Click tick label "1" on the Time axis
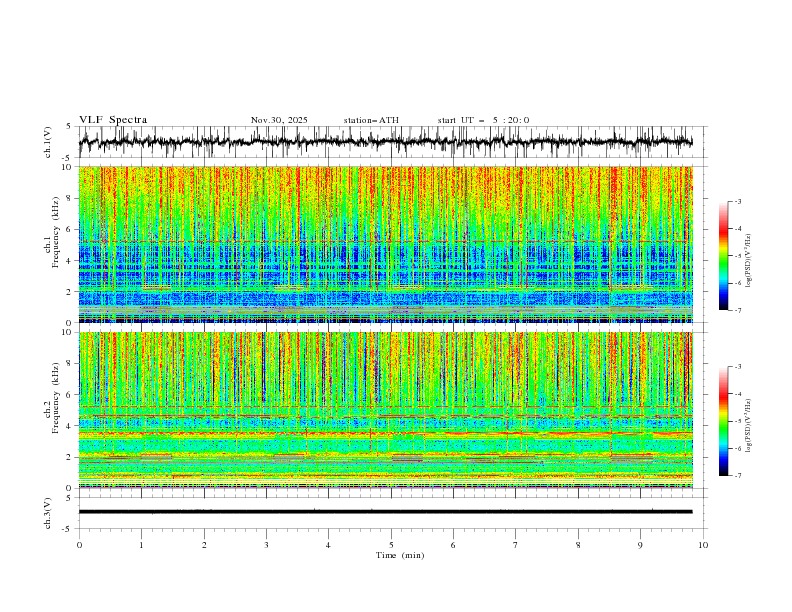The height and width of the screenshot is (612, 792). pyautogui.click(x=141, y=545)
